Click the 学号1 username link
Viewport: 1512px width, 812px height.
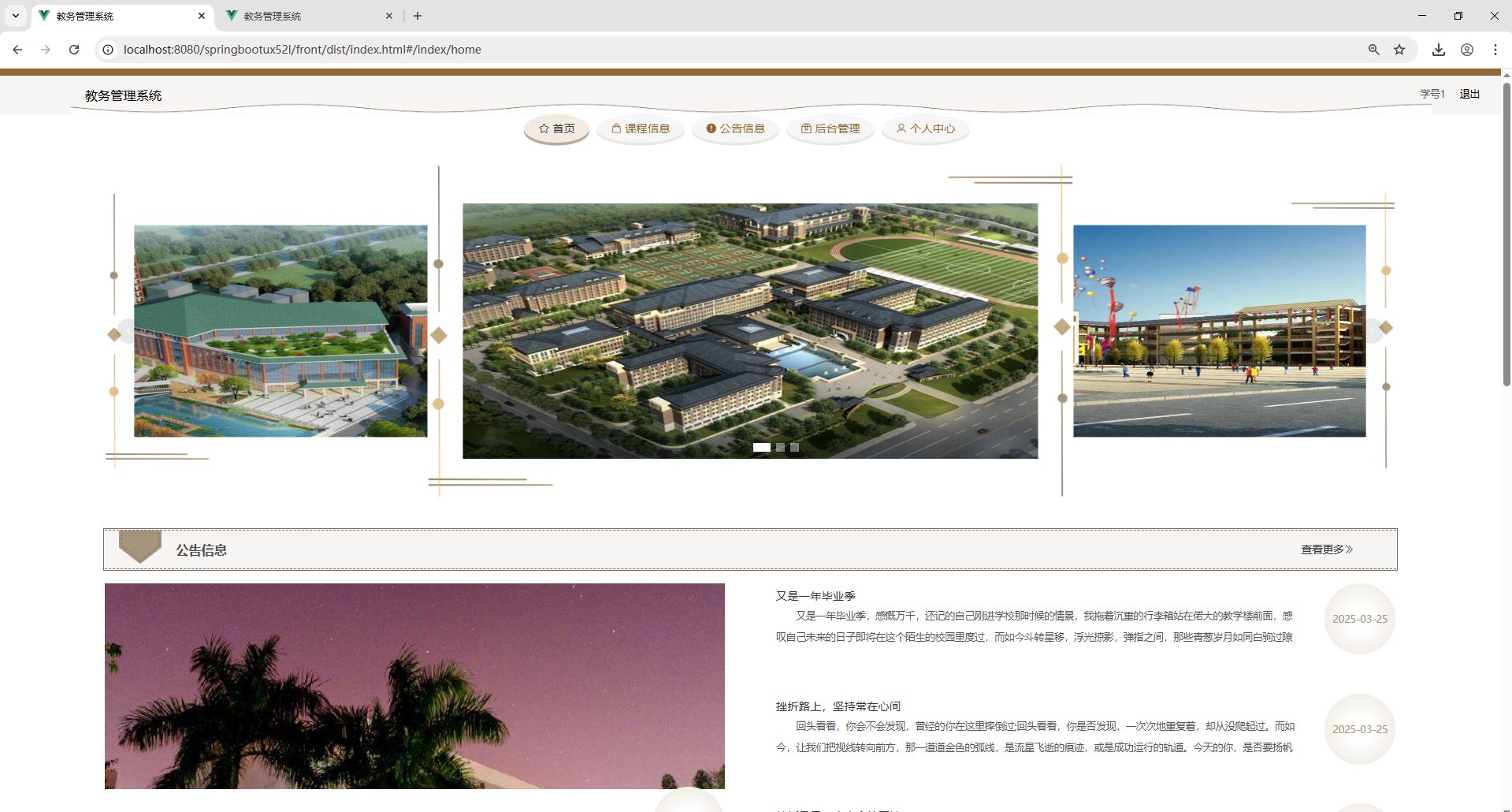click(x=1432, y=94)
